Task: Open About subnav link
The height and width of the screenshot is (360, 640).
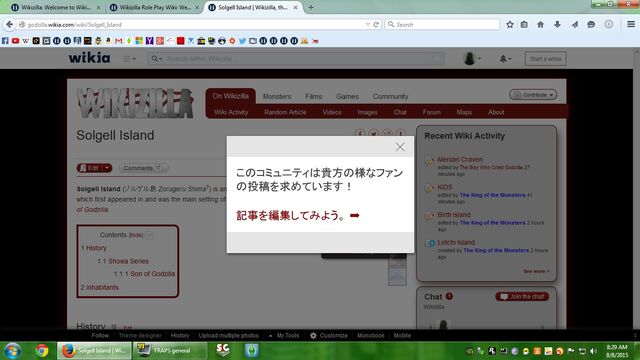Action: point(496,112)
